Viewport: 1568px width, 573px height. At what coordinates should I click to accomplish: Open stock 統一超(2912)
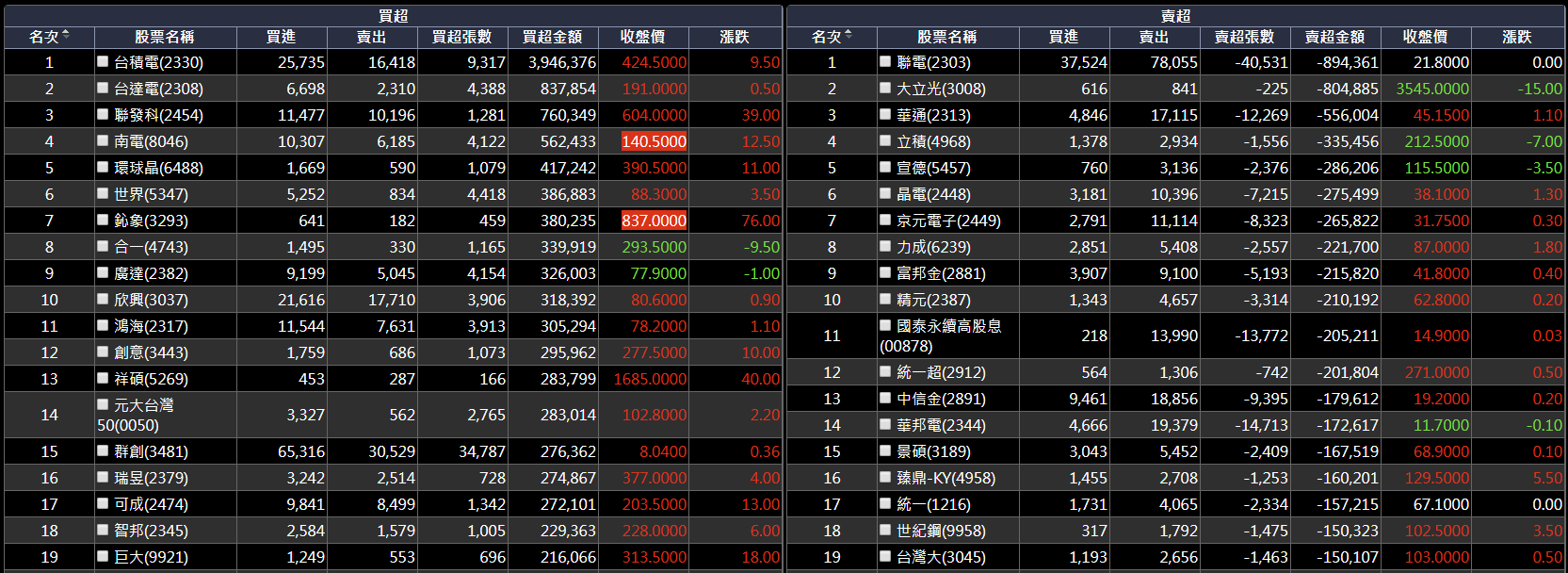[941, 372]
